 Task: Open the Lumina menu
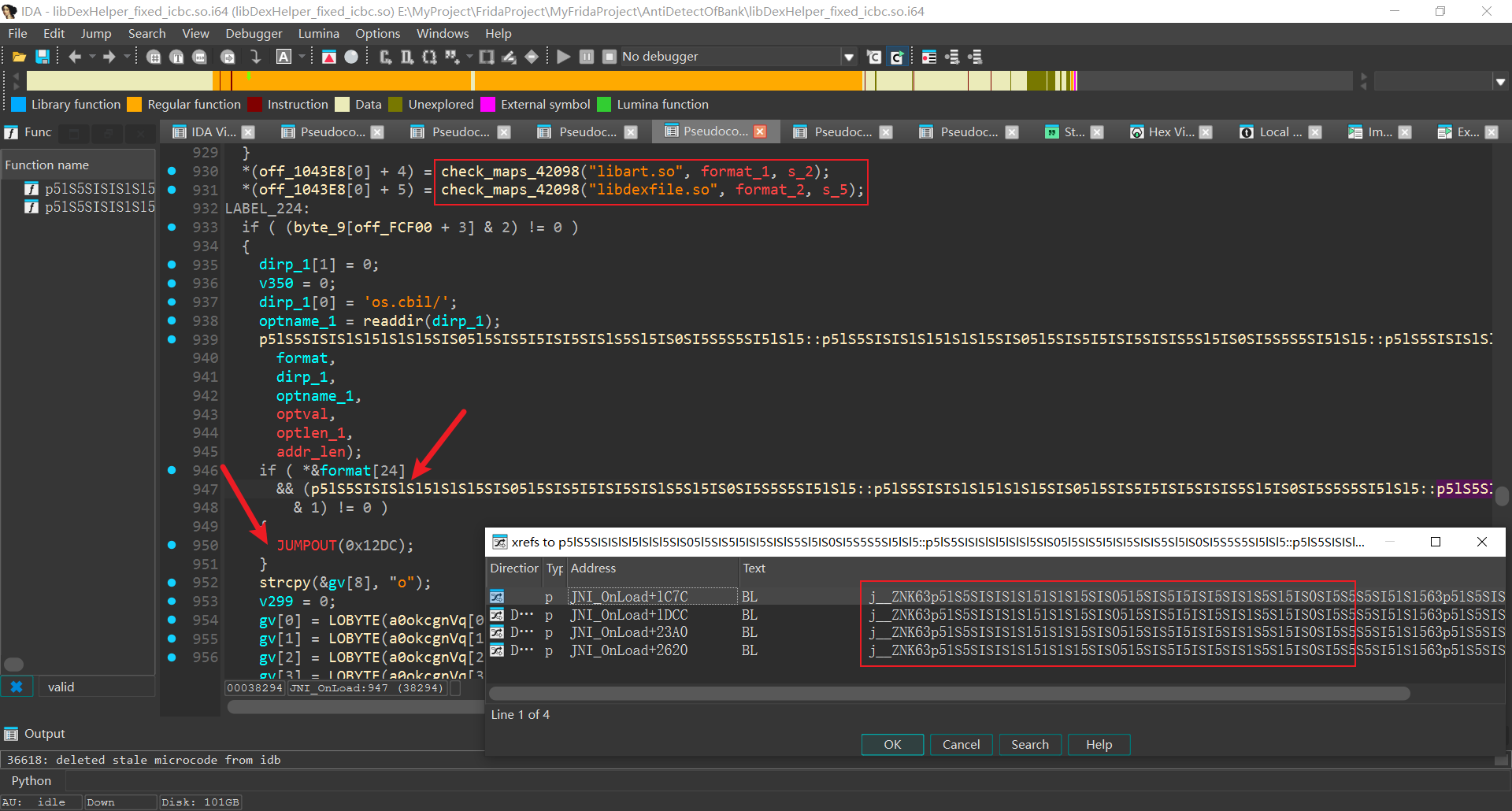(x=318, y=33)
